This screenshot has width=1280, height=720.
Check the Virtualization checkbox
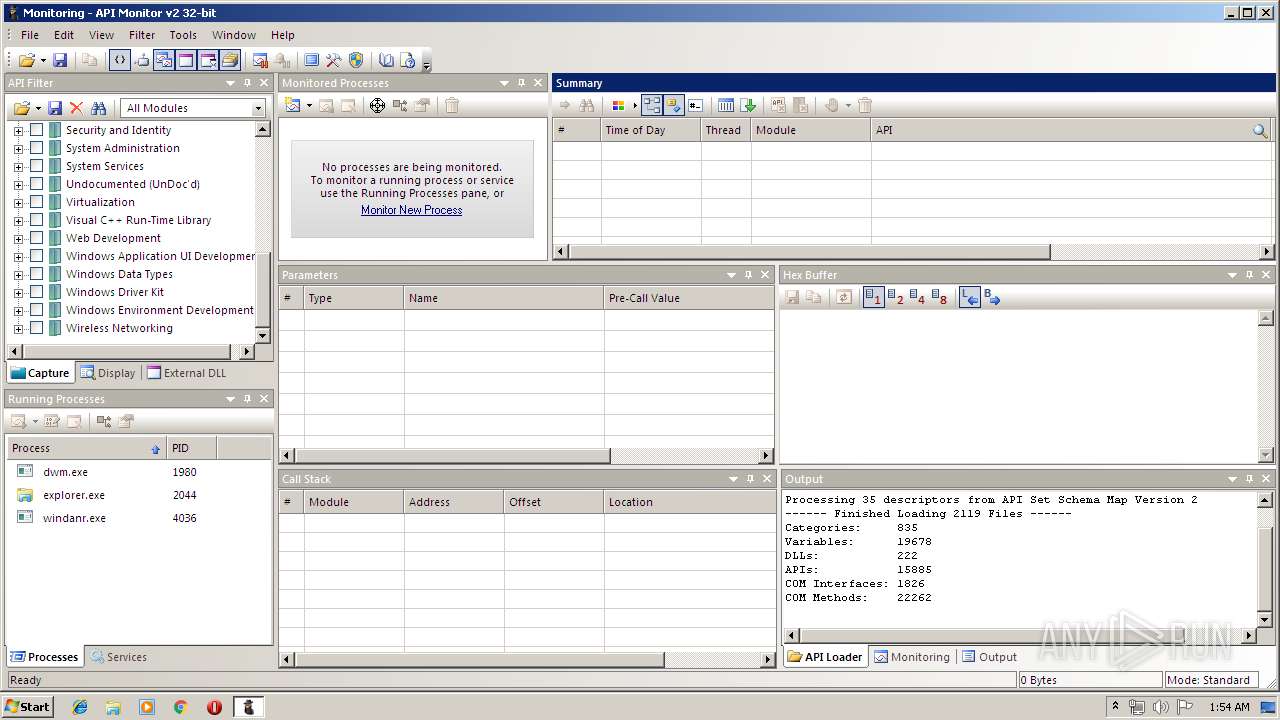(36, 202)
